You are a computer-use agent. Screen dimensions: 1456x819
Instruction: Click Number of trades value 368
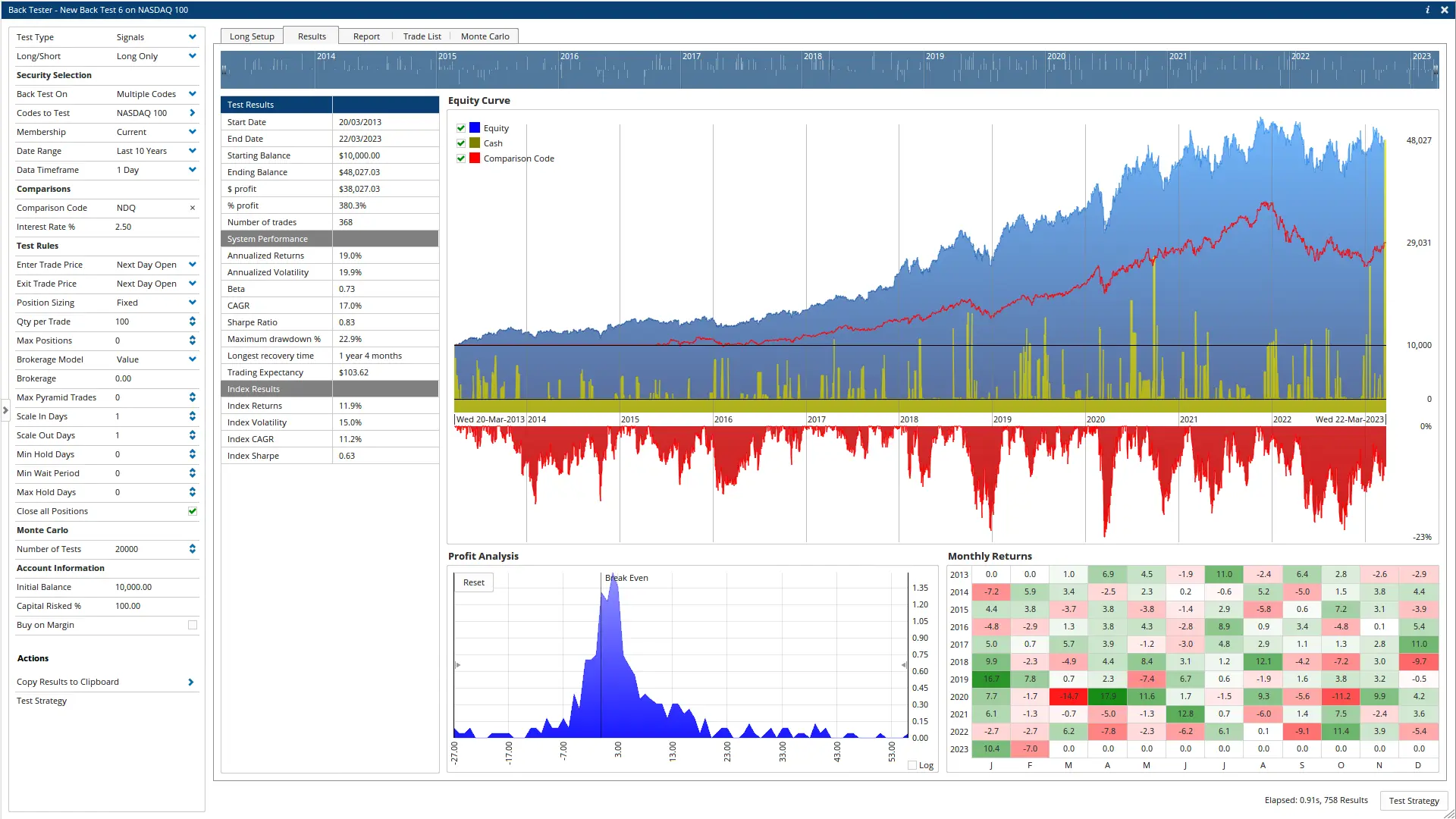point(346,222)
